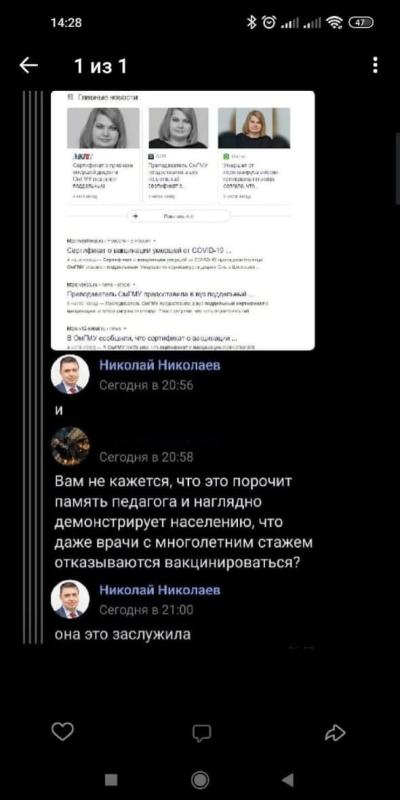Tap the comment starting "Вам не кажется"
The image size is (400, 800).
[x=184, y=522]
